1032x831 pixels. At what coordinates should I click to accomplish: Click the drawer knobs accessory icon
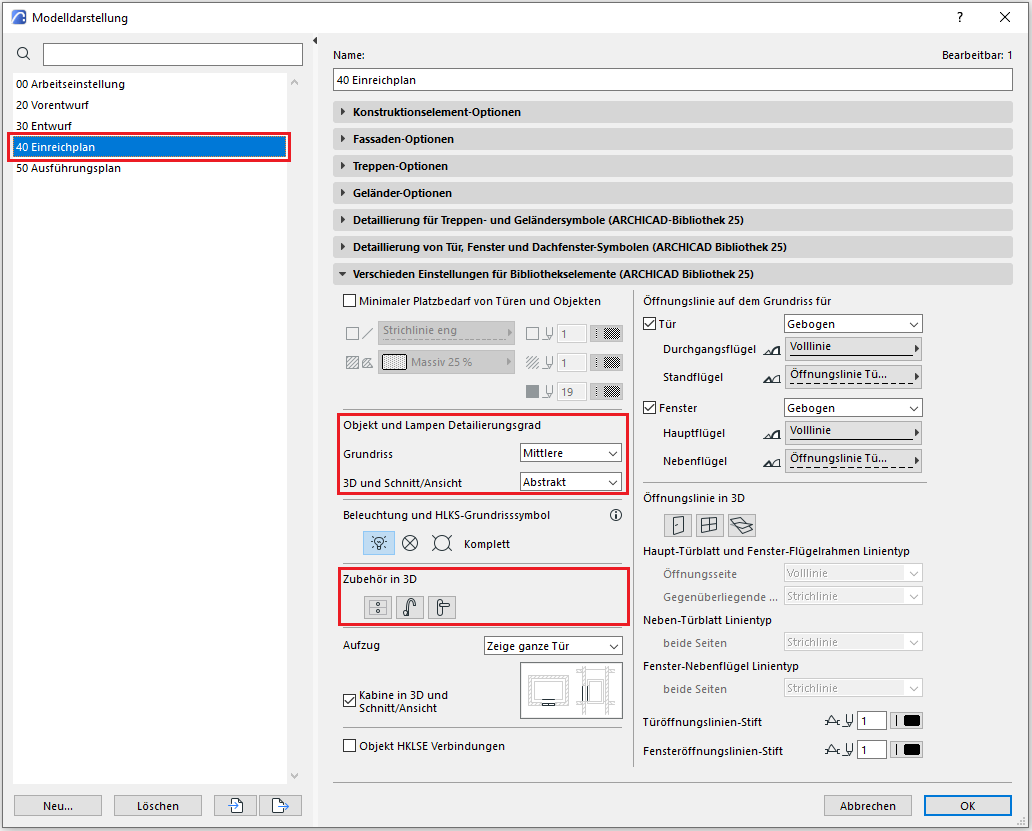click(378, 607)
